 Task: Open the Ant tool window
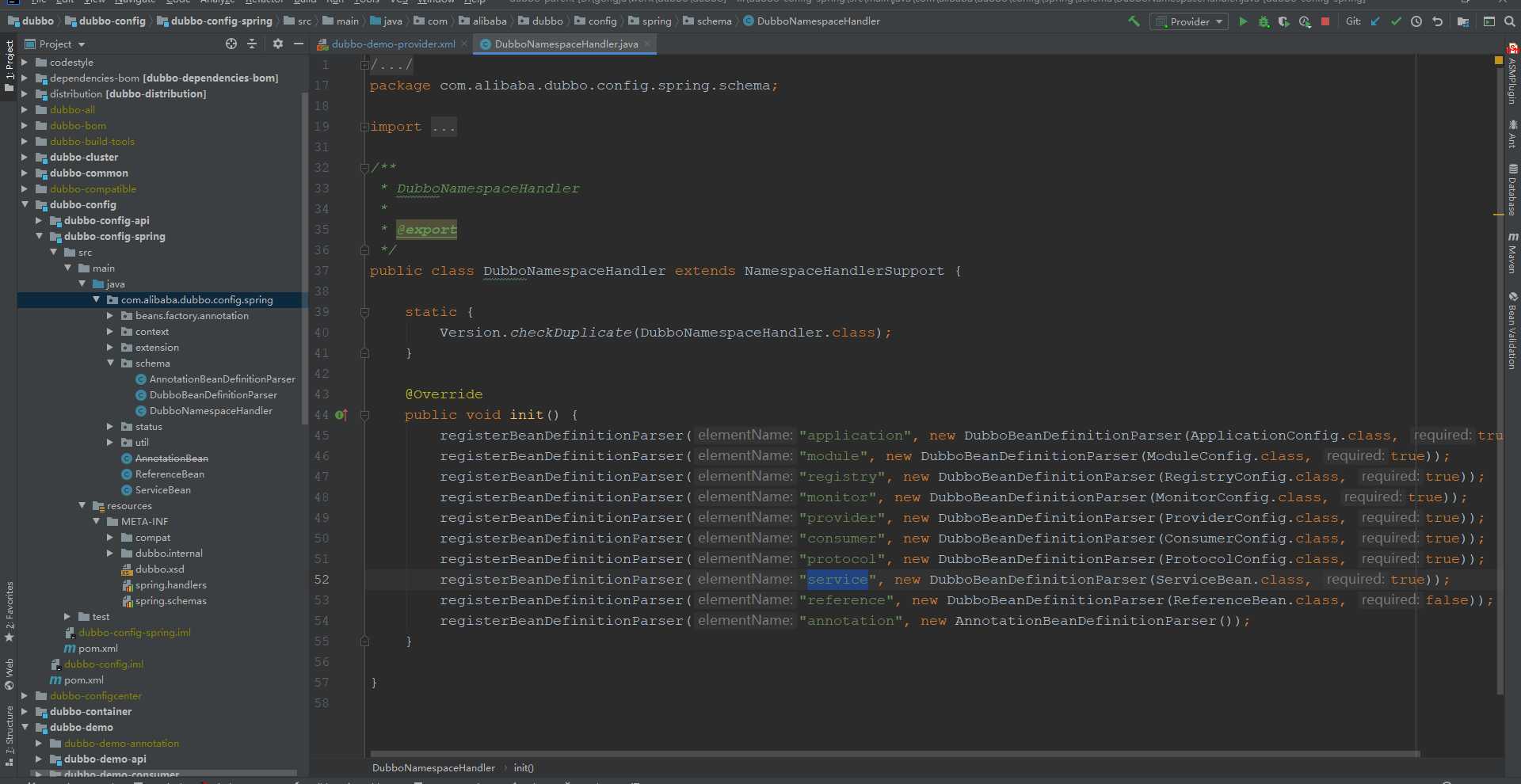pyautogui.click(x=1512, y=134)
